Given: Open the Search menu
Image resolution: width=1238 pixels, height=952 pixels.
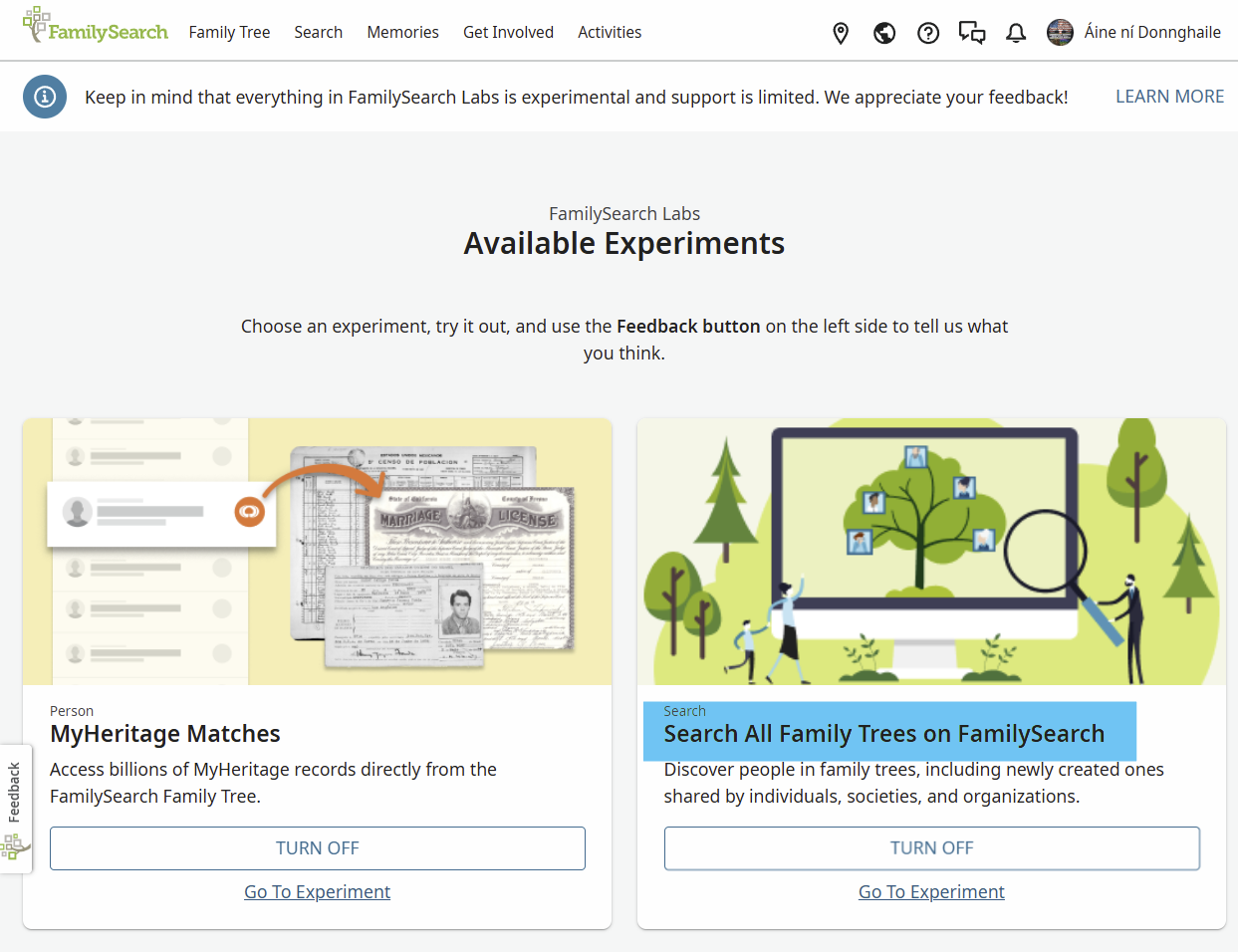Looking at the screenshot, I should [318, 32].
